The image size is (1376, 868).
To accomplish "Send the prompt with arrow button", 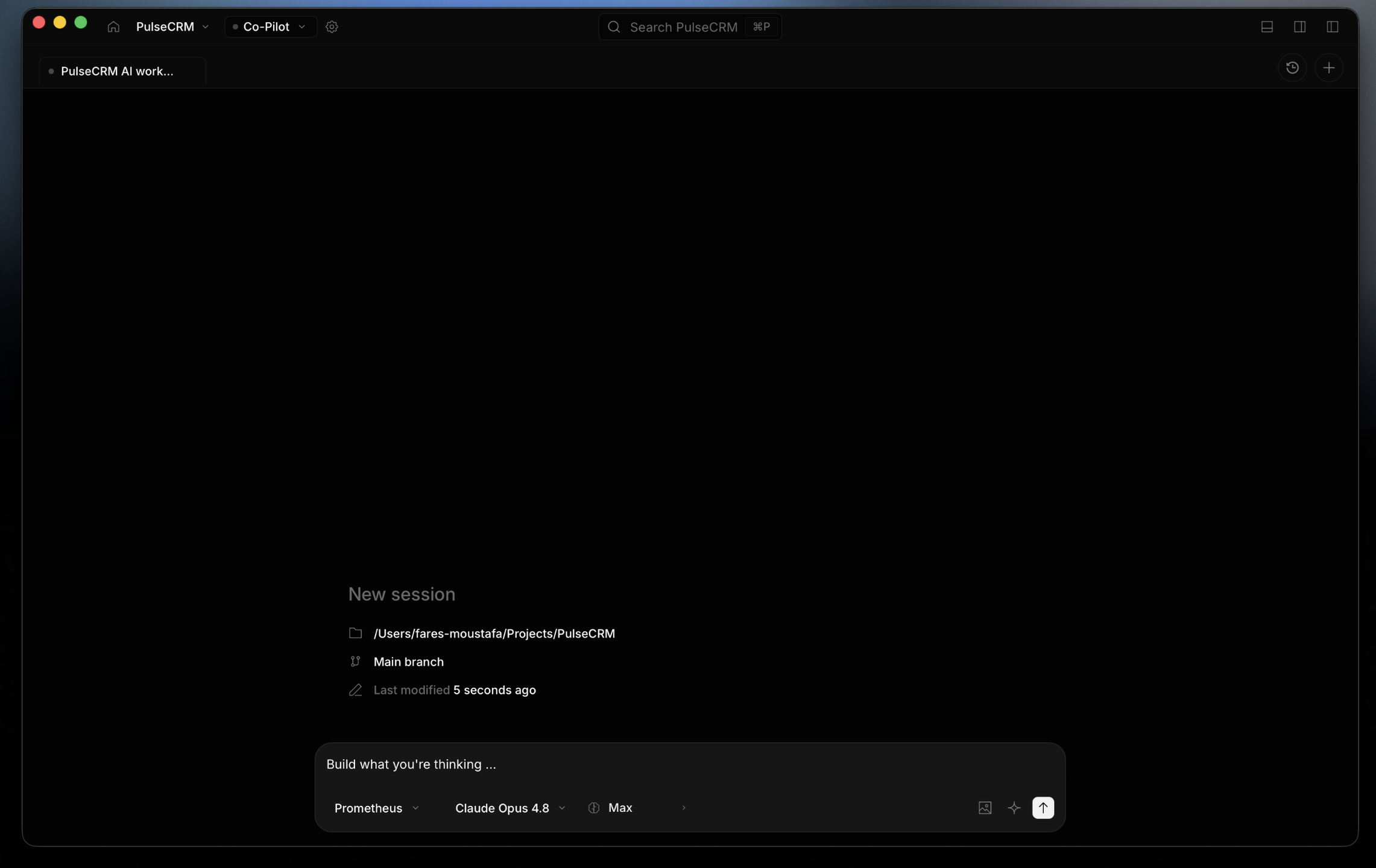I will tap(1043, 808).
